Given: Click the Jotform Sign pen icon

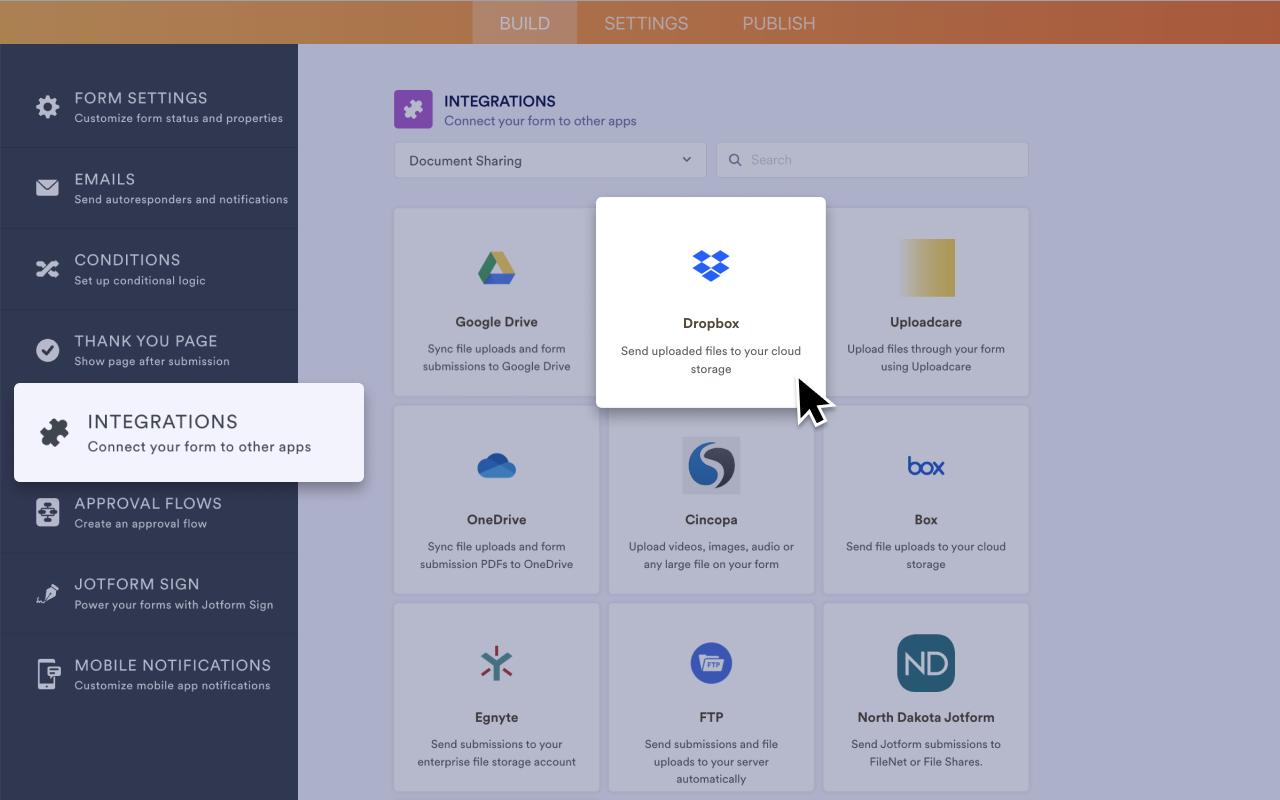Looking at the screenshot, I should point(47,592).
